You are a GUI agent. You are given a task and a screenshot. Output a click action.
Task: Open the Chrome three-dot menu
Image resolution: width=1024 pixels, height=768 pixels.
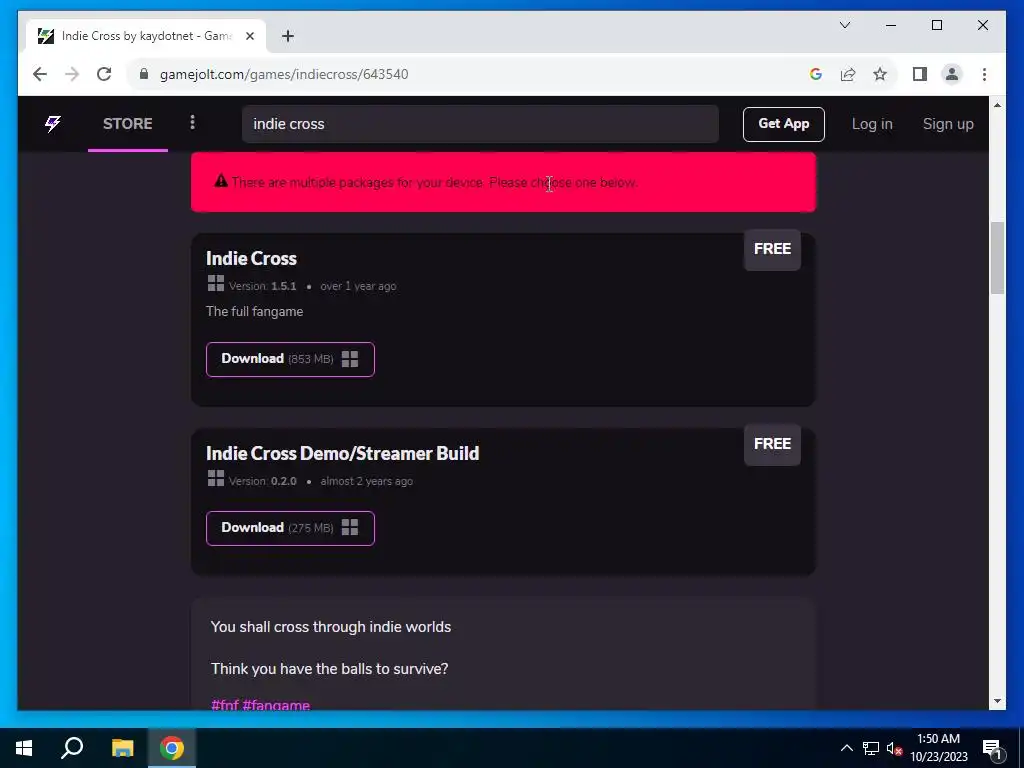pos(984,74)
